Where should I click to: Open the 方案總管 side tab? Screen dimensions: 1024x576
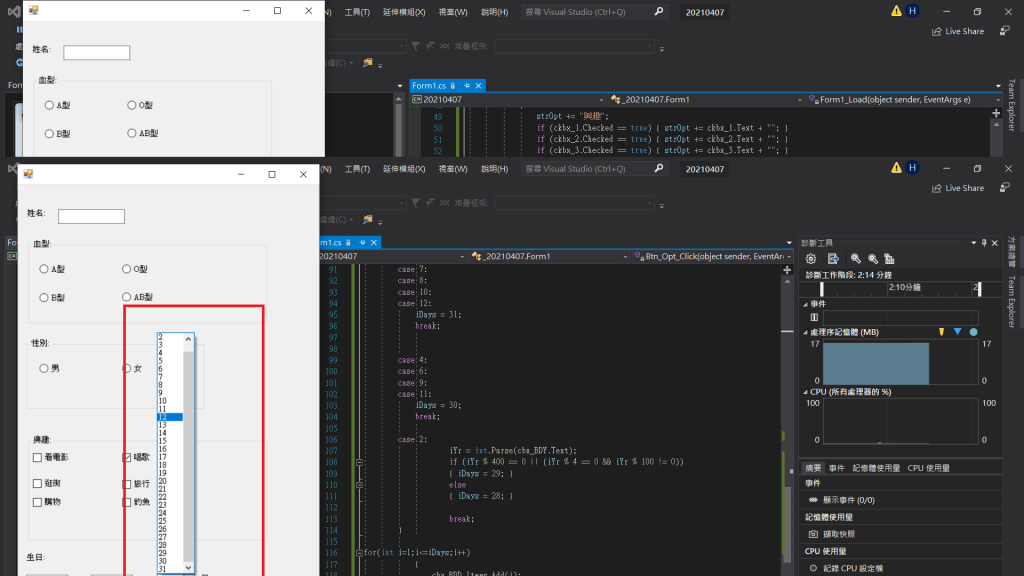(1012, 252)
